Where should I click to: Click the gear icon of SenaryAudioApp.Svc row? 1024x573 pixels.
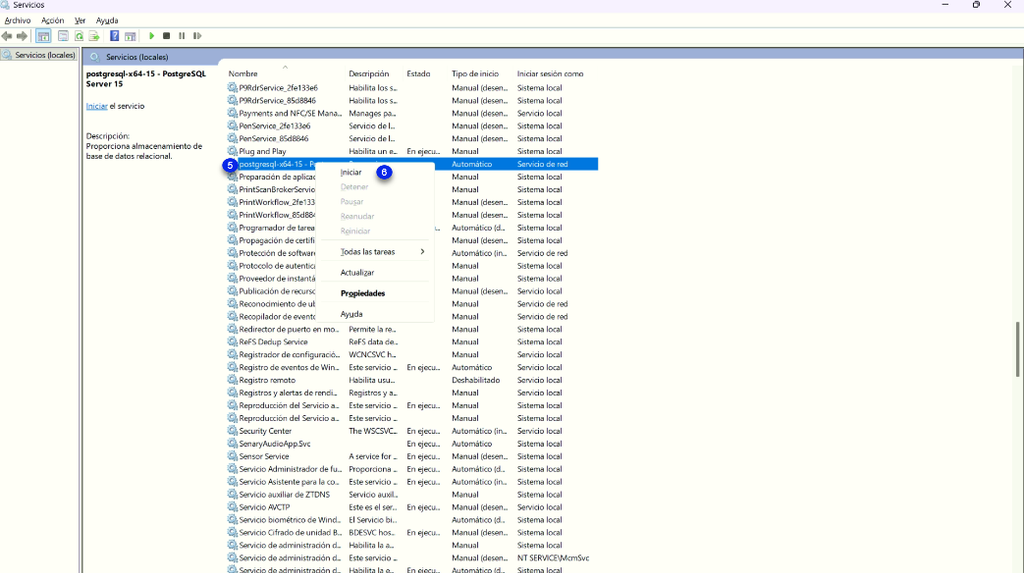(232, 444)
